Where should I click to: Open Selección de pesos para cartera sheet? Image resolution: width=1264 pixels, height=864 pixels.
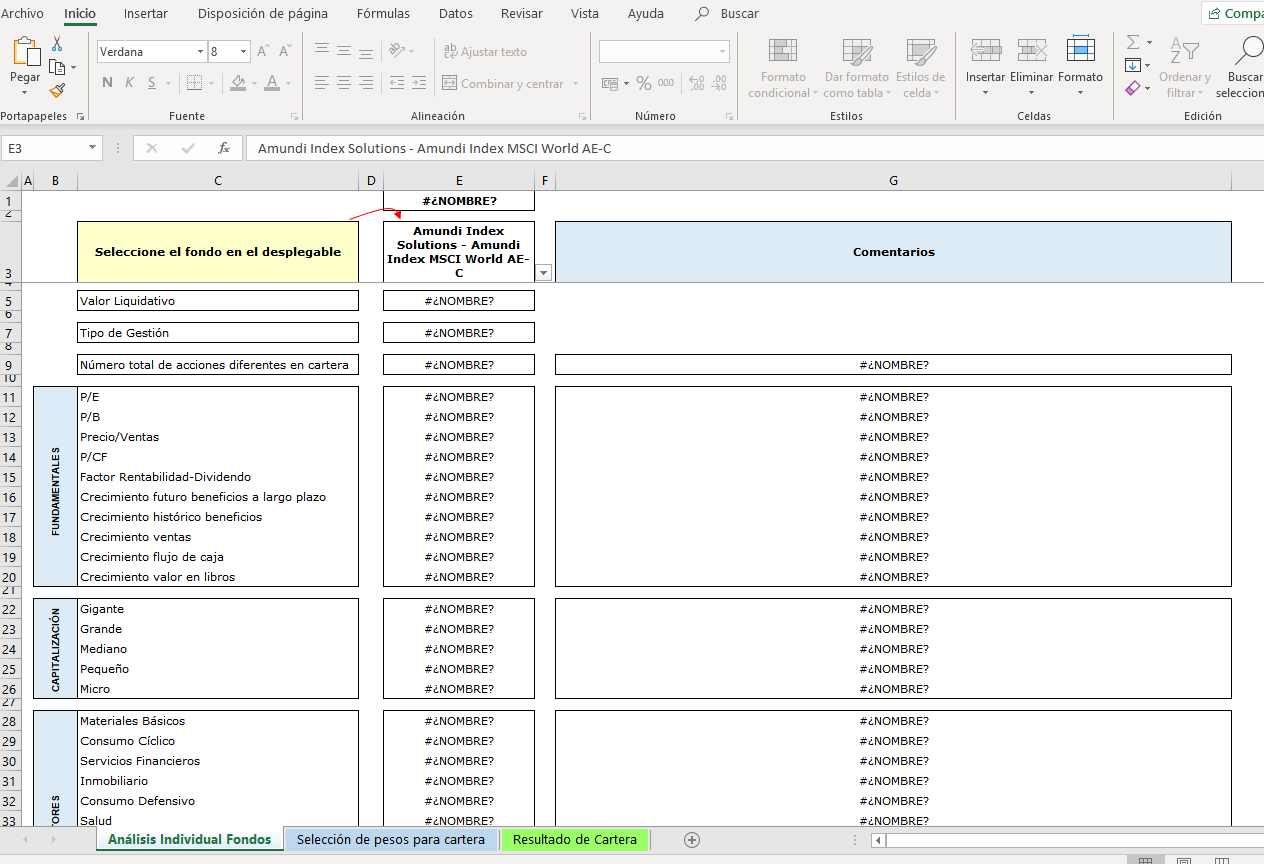click(391, 840)
